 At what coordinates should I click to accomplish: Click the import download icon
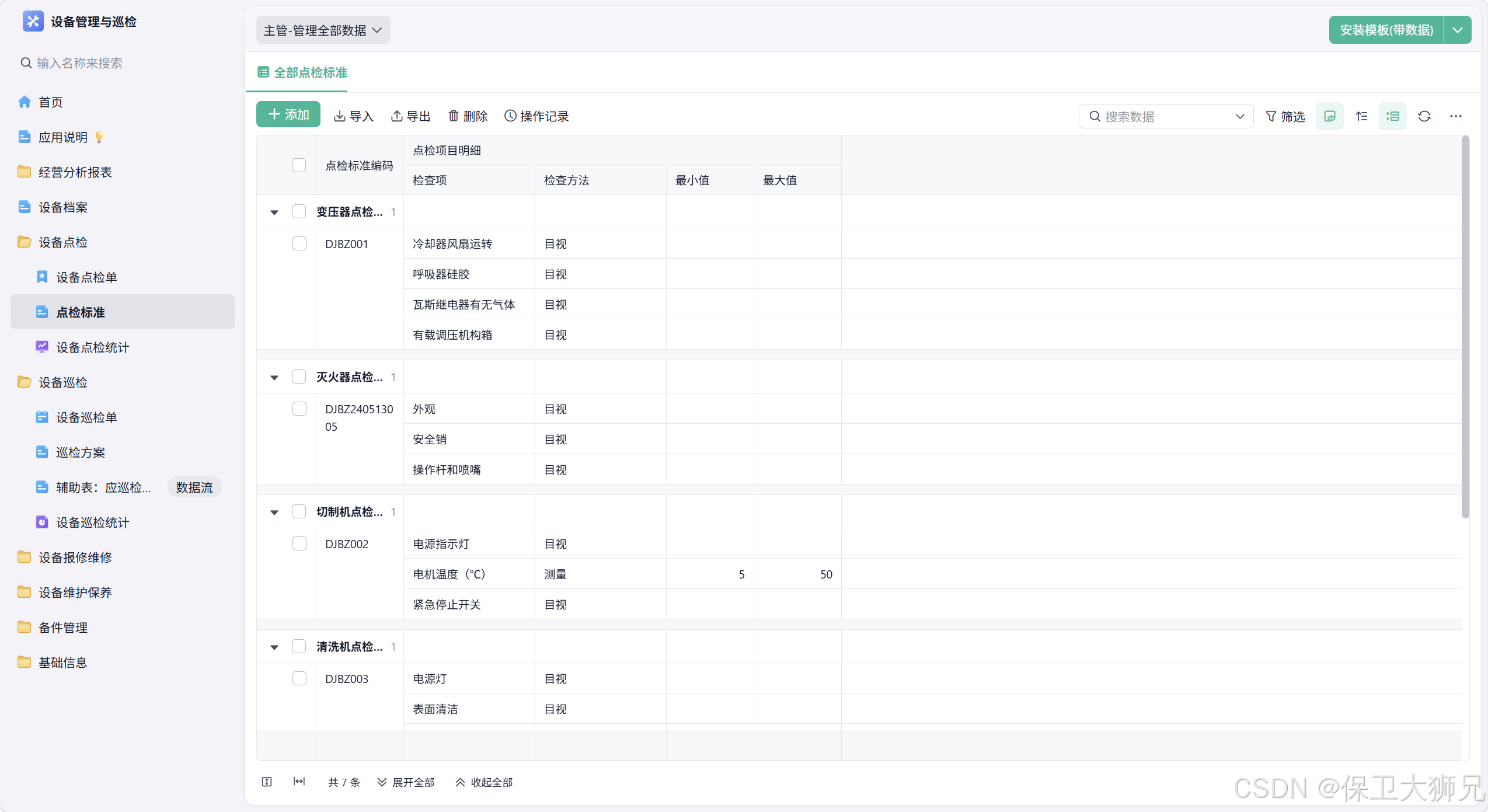[340, 116]
